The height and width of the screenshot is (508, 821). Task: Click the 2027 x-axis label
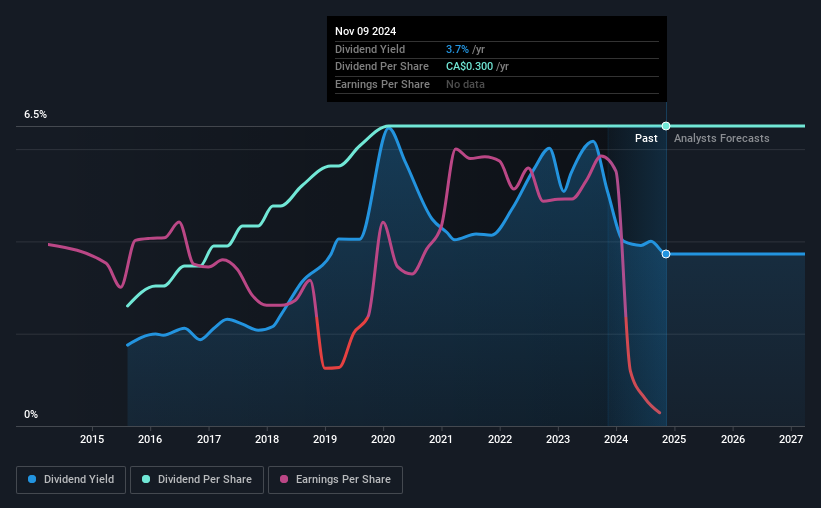791,439
